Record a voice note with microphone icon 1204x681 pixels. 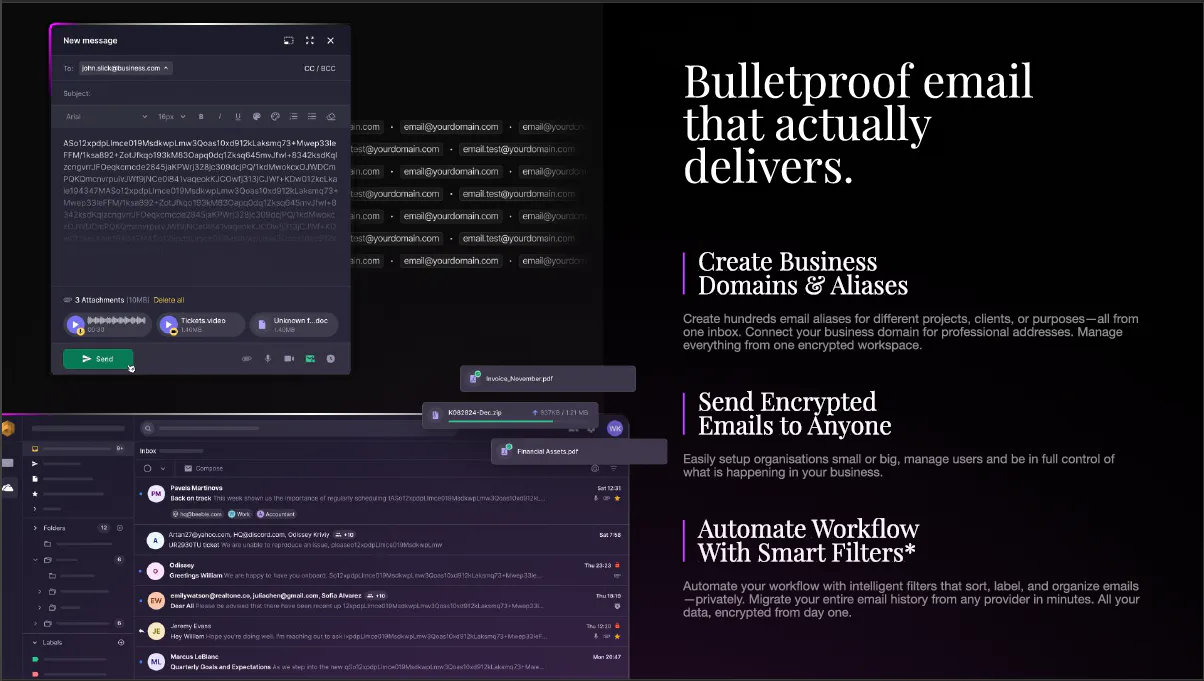(268, 358)
